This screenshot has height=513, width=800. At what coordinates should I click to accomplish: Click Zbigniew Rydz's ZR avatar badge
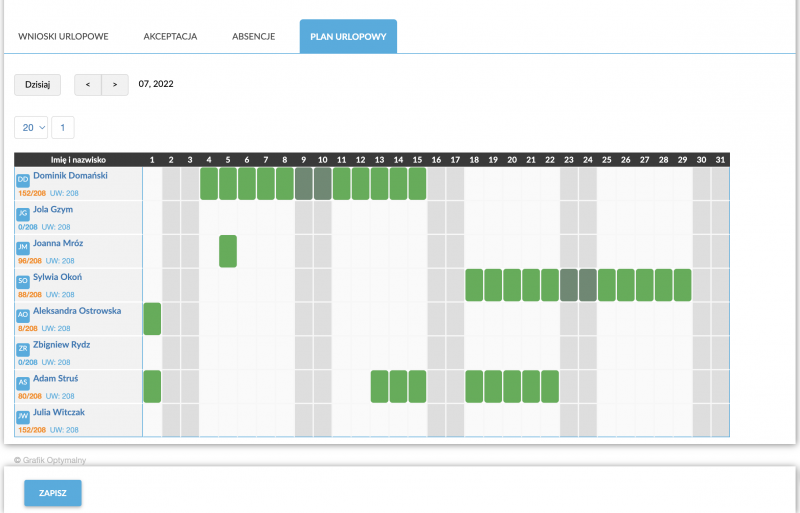coord(22,349)
